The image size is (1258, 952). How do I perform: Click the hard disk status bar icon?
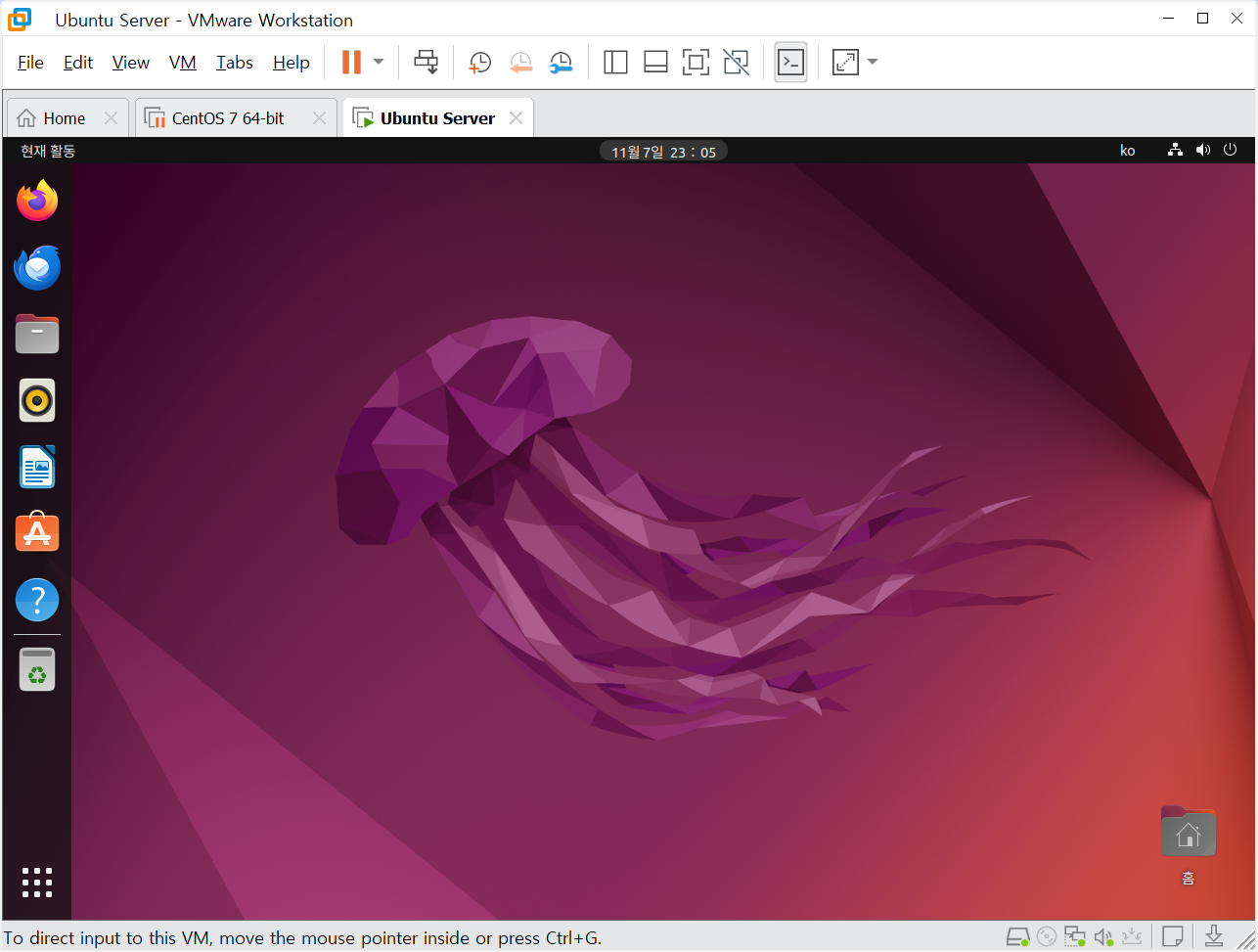pos(1018,936)
